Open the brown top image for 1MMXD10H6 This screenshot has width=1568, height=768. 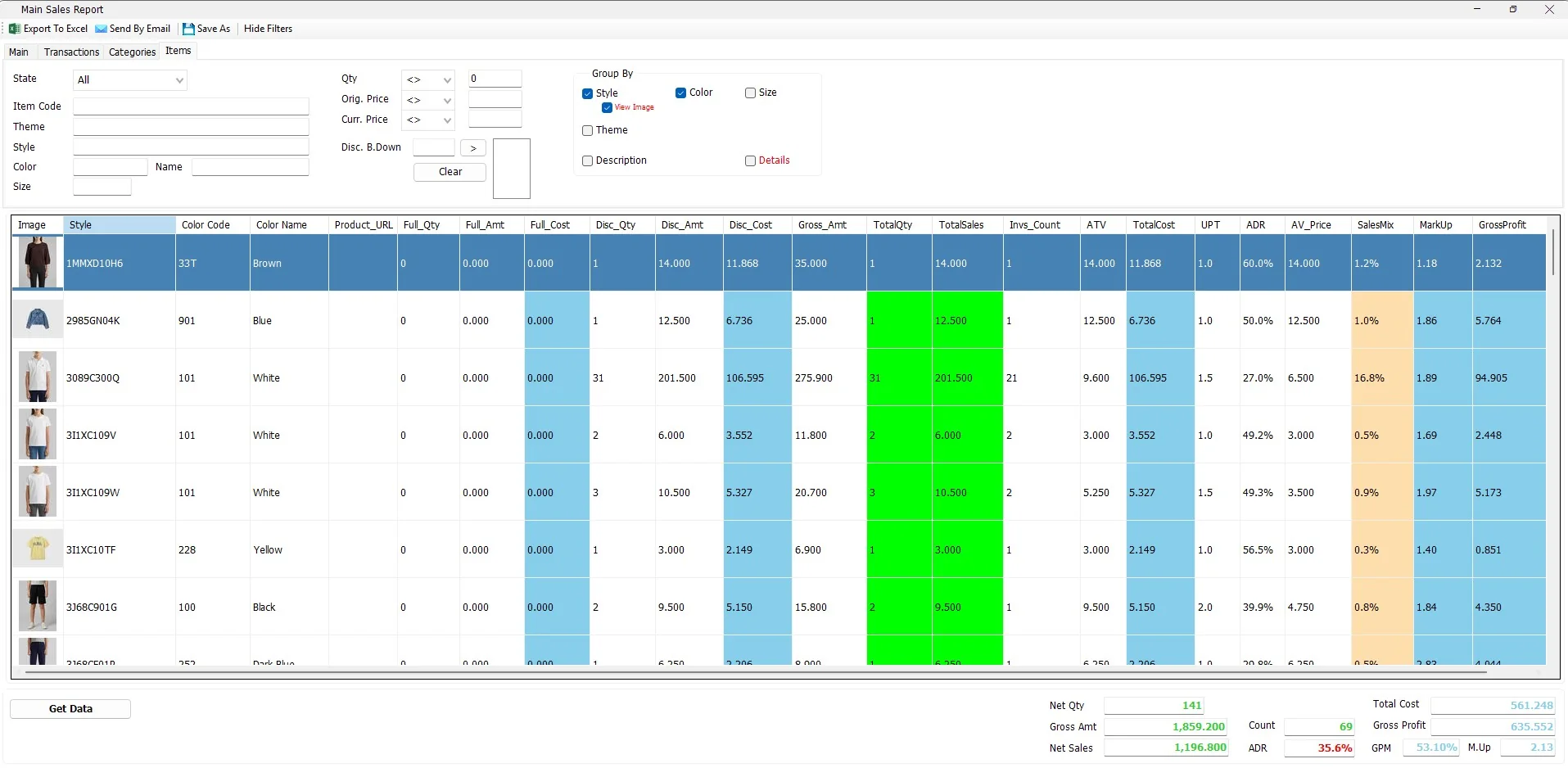pyautogui.click(x=38, y=263)
